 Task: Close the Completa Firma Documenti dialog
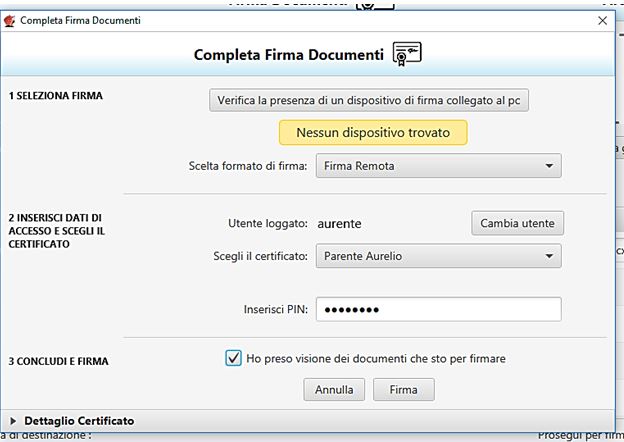[x=602, y=20]
